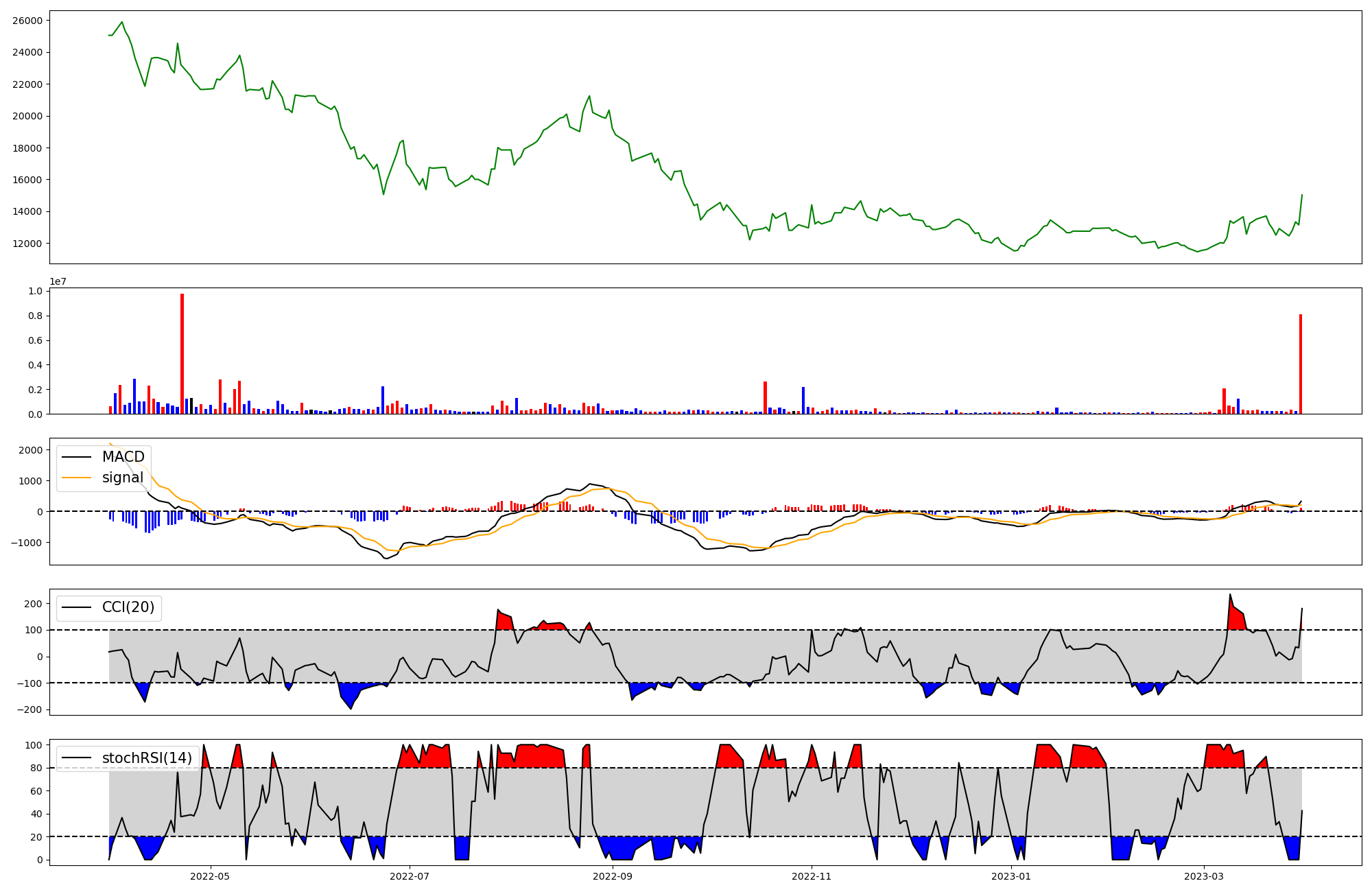1372x892 pixels.
Task: Click the stochRSI(14) legend label
Action: (x=147, y=758)
